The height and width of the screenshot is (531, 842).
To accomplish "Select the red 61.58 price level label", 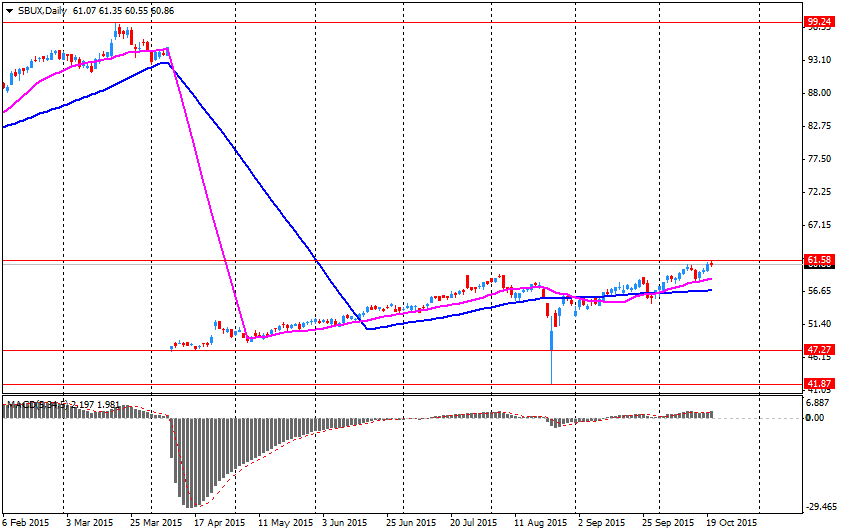I will pos(819,260).
